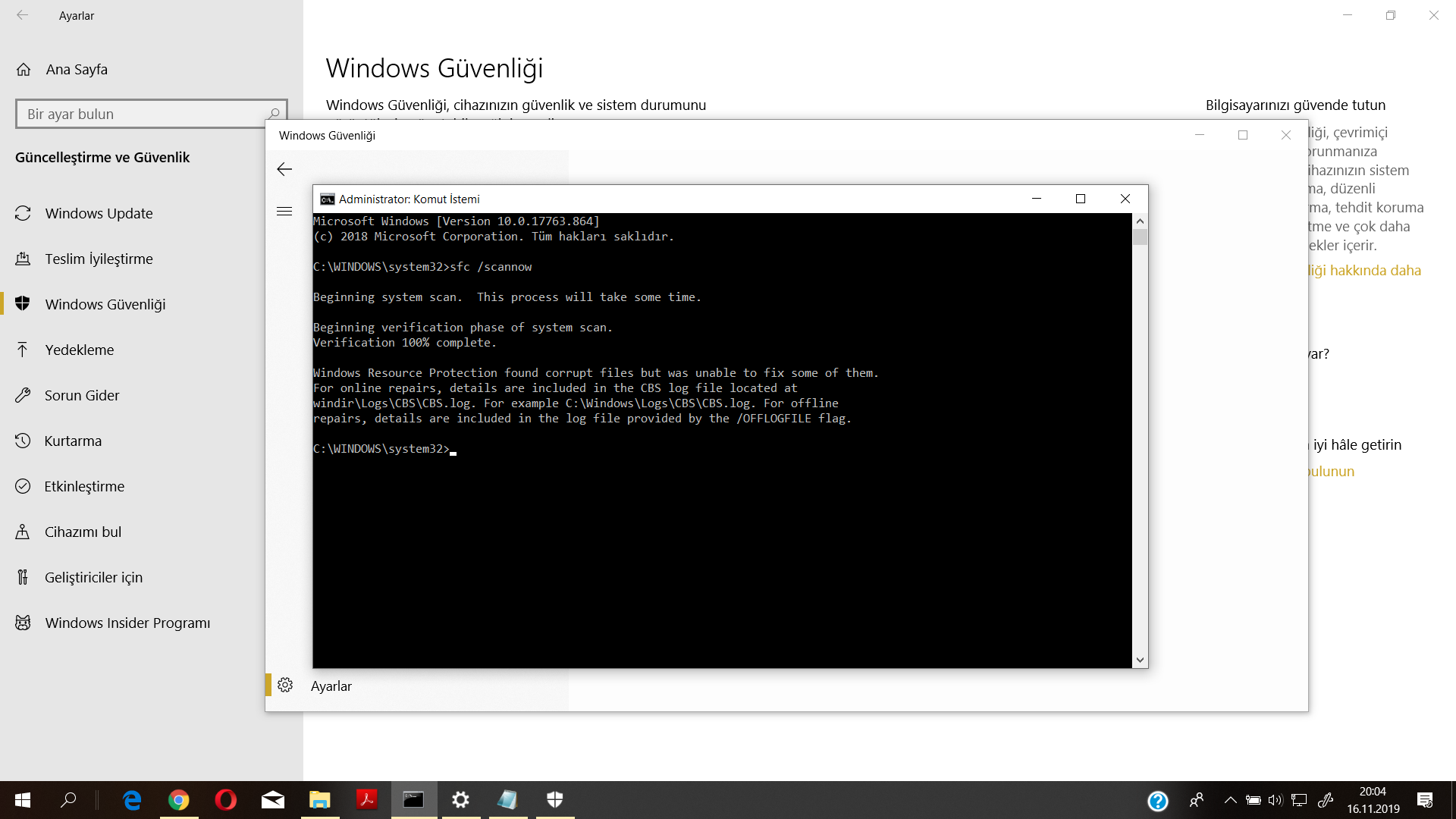Open File Explorer from taskbar
The image size is (1456, 819).
320,800
